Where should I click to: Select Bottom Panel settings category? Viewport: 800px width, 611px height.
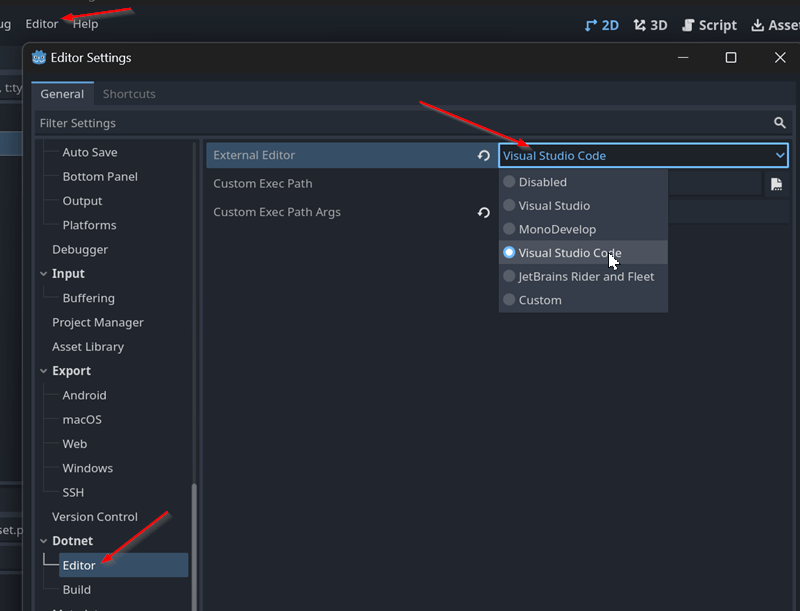point(100,176)
